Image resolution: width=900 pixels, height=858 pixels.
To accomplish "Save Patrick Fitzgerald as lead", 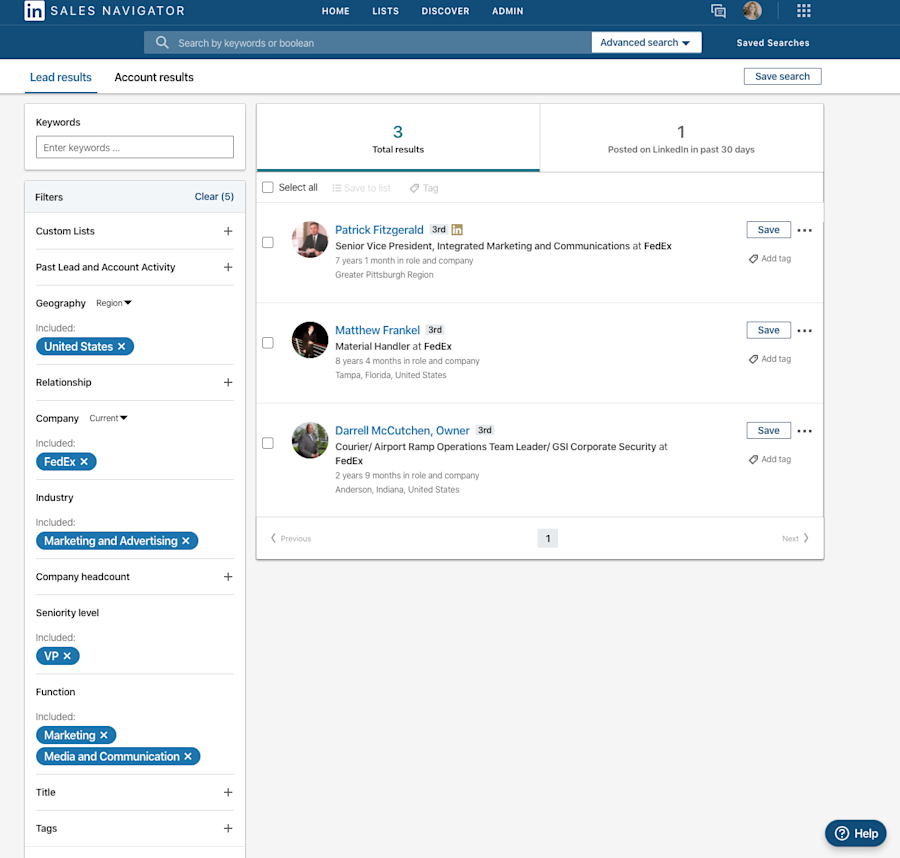I will click(769, 230).
